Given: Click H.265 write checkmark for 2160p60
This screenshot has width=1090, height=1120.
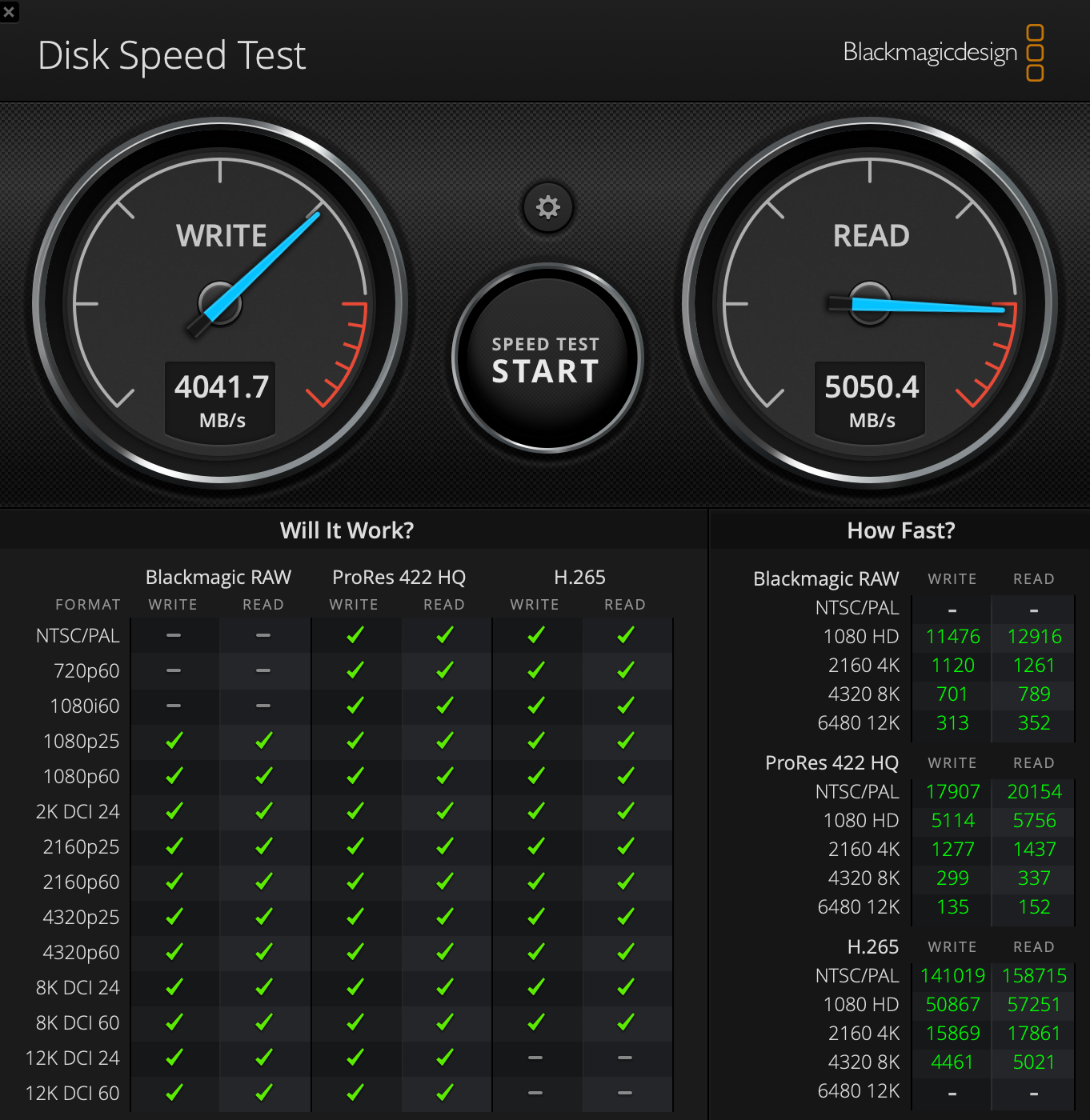Looking at the screenshot, I should point(535,881).
